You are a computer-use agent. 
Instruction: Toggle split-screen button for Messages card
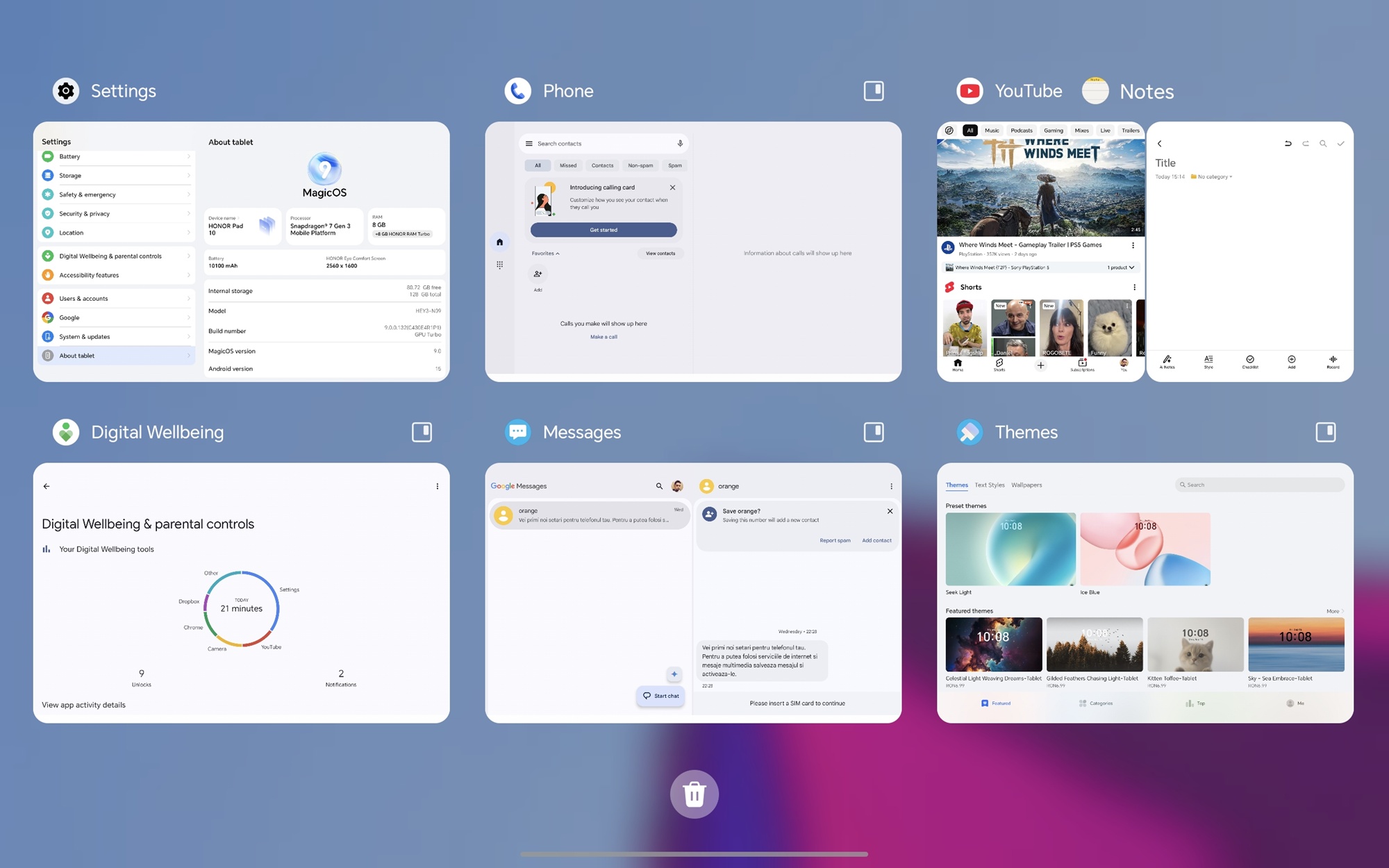873,432
